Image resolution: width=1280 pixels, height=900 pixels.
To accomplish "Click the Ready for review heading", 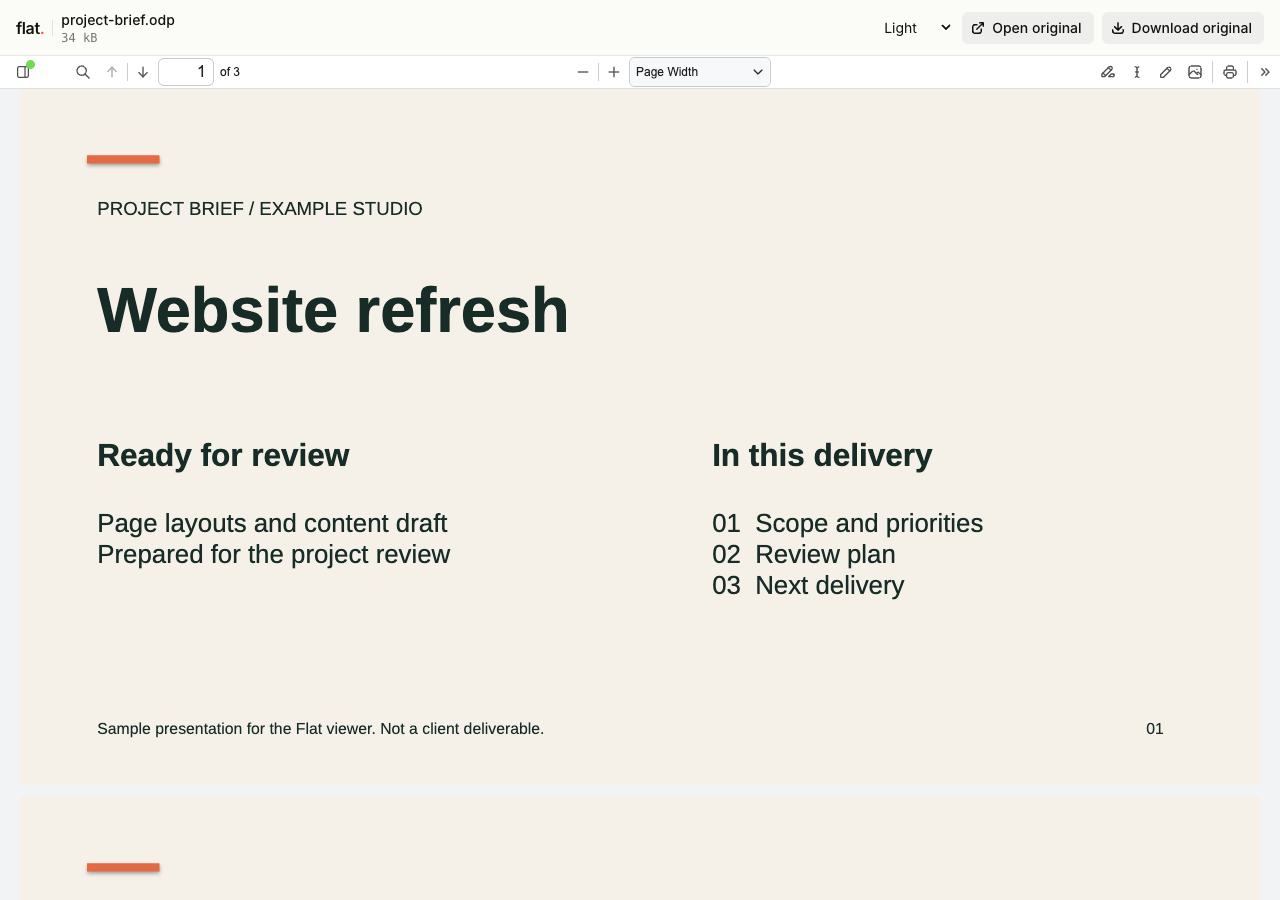I will [x=223, y=455].
